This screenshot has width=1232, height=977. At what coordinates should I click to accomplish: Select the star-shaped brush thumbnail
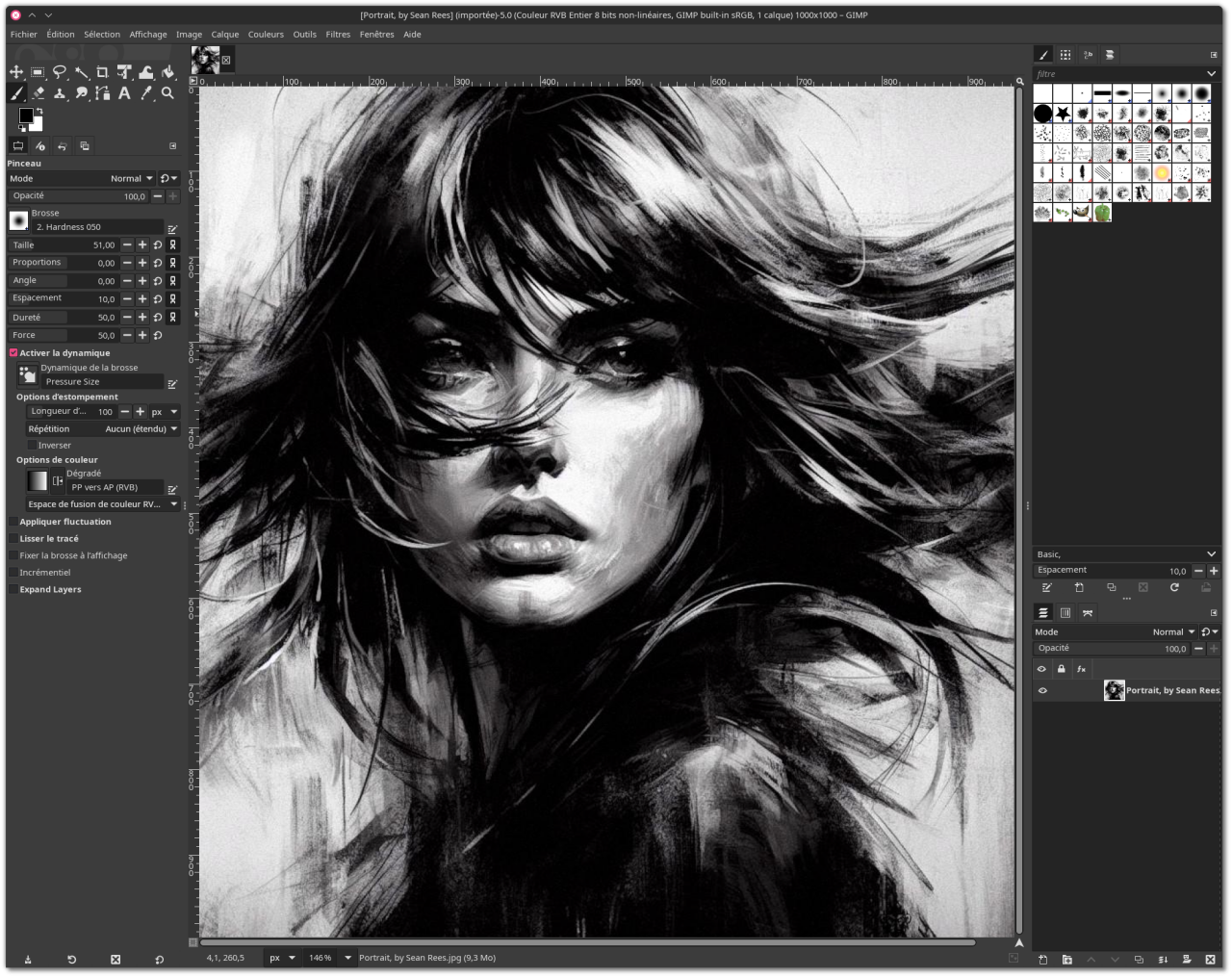coord(1063,113)
